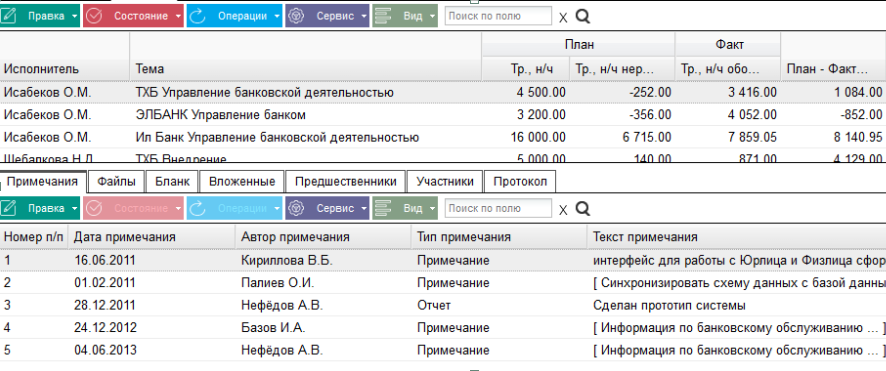Clear the notes search field with X
The height and width of the screenshot is (371, 886).
[563, 209]
